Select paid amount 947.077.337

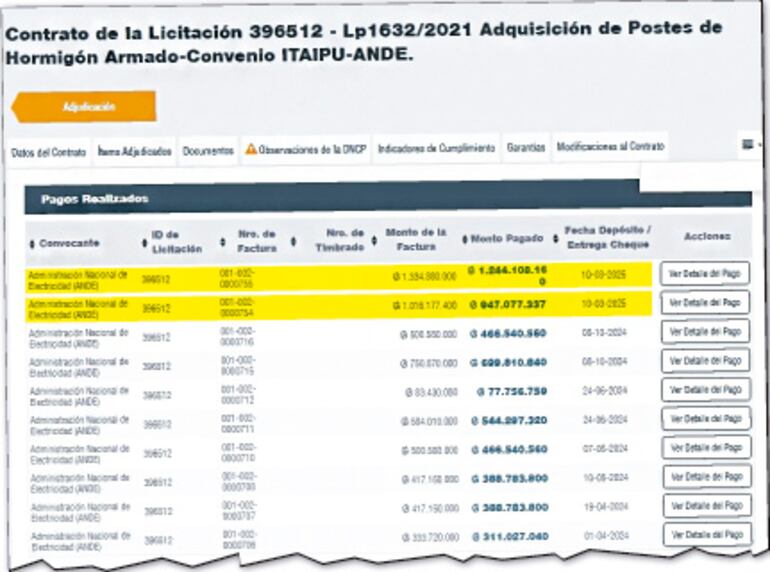(507, 305)
